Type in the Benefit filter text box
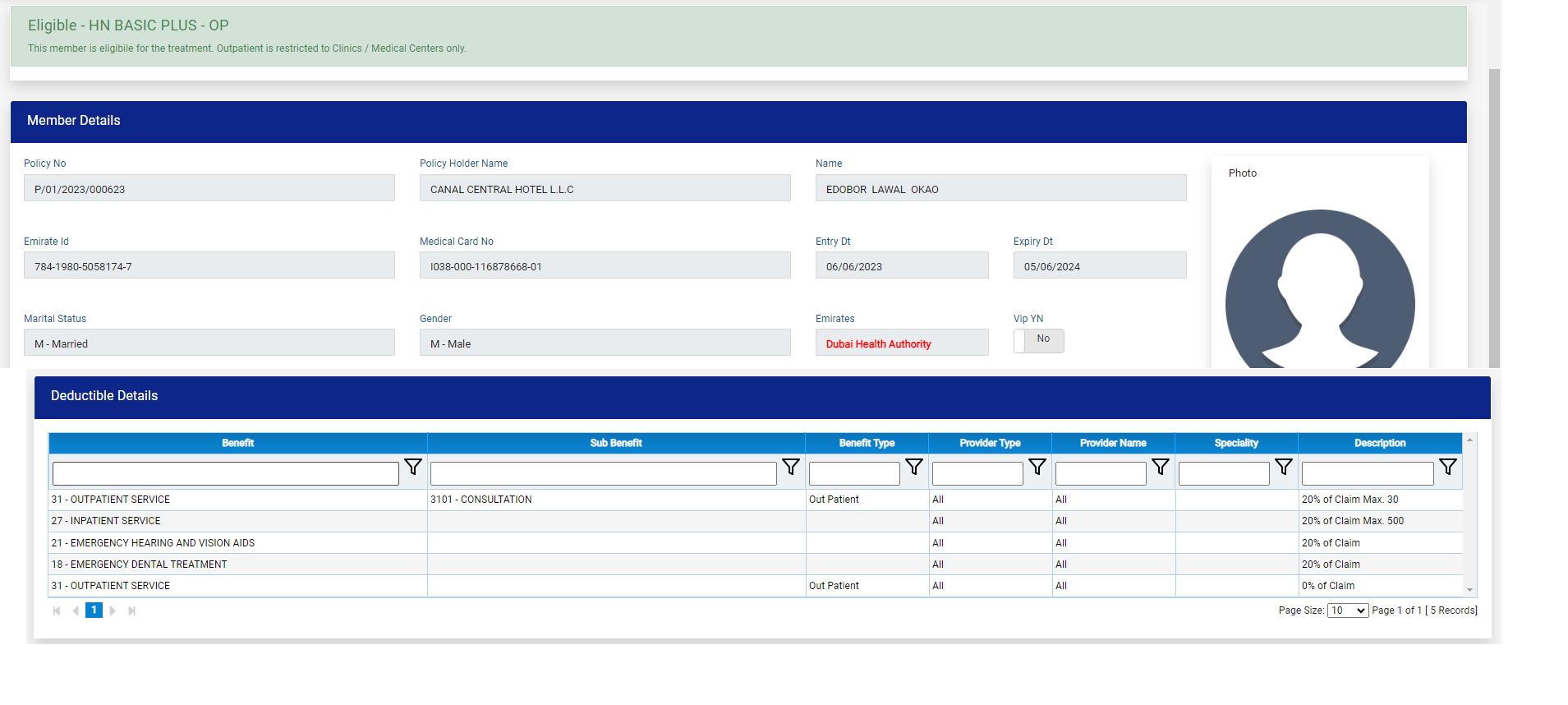The image size is (1568, 705). [225, 473]
